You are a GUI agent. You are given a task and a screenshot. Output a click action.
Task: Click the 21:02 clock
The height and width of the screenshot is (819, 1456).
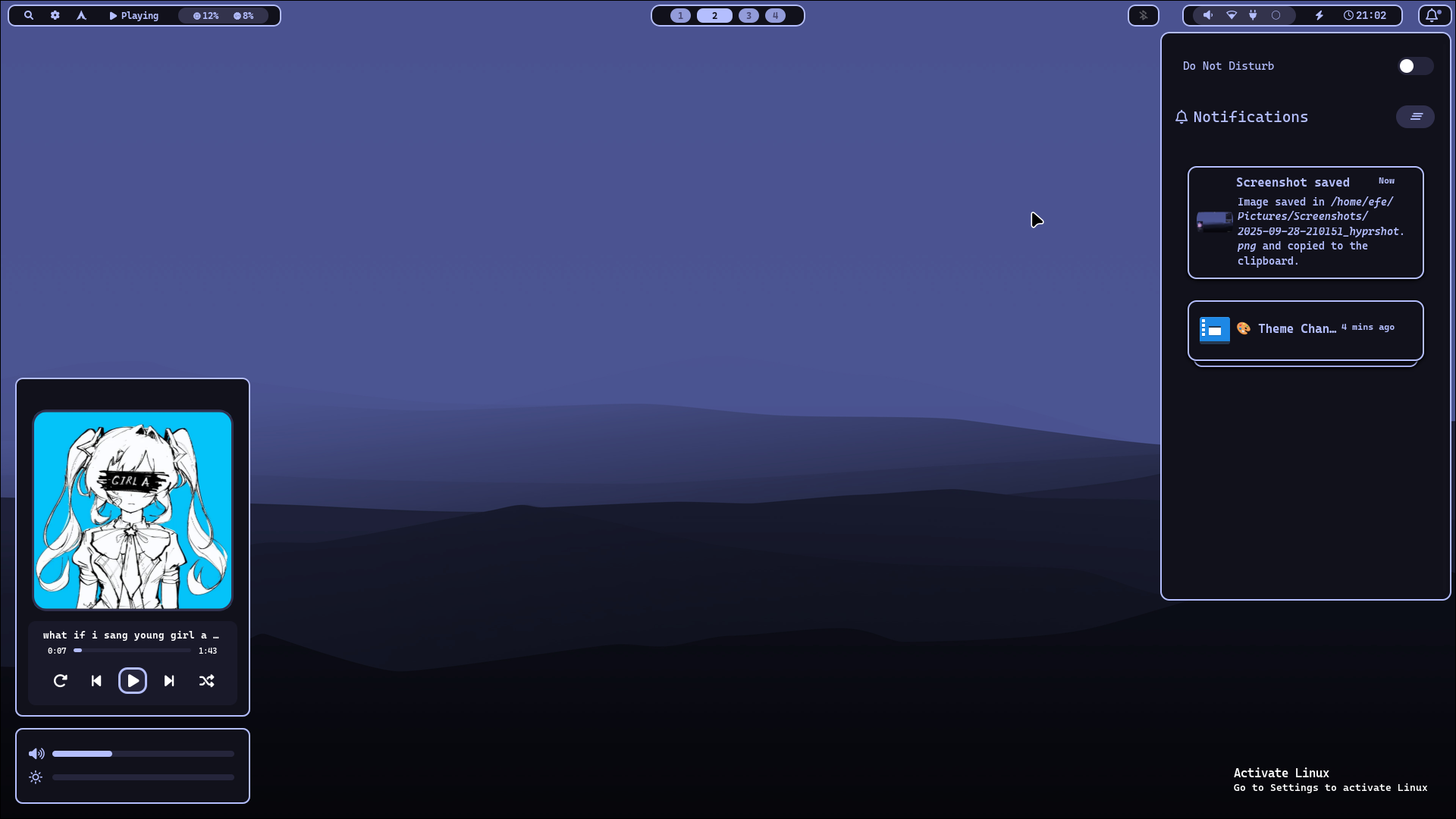(1365, 15)
